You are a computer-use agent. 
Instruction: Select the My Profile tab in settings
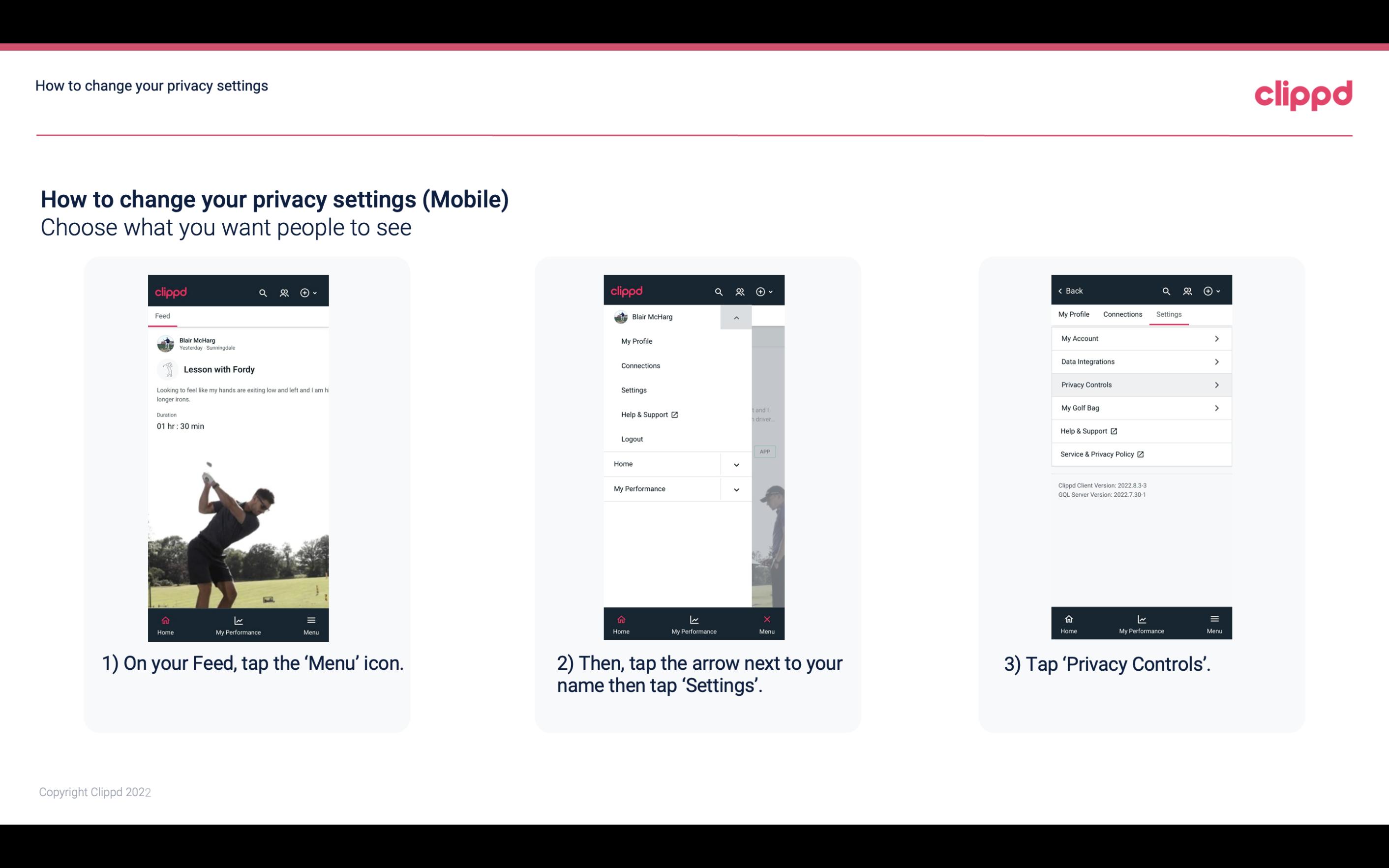click(1074, 314)
